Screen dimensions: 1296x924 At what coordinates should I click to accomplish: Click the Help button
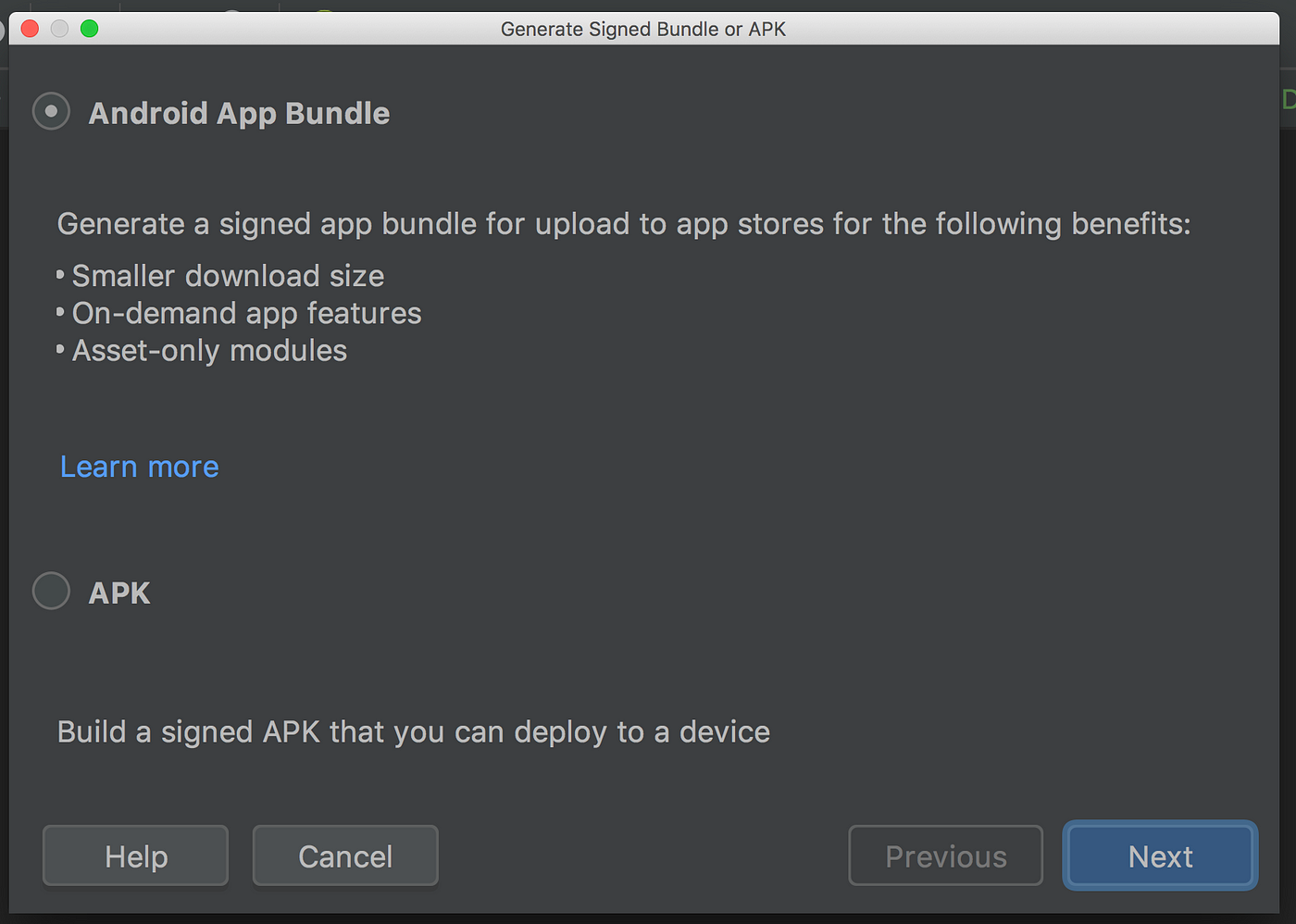[135, 855]
